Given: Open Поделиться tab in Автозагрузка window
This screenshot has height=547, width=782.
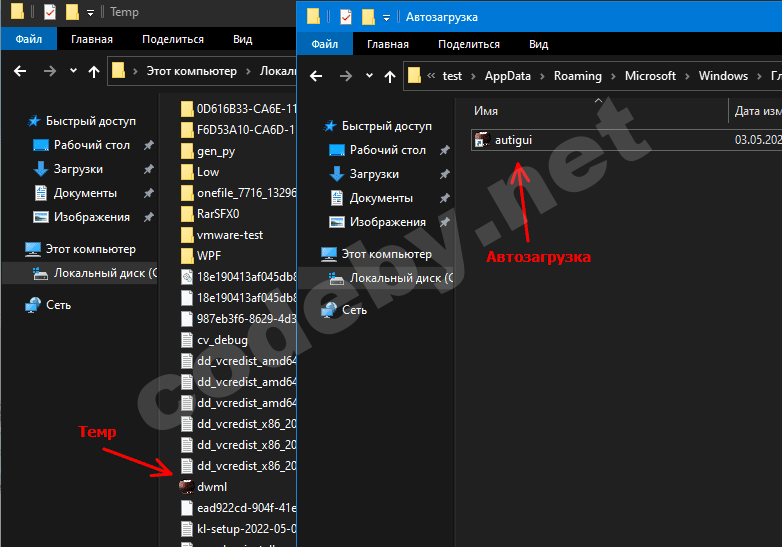Looking at the screenshot, I should coord(469,44).
